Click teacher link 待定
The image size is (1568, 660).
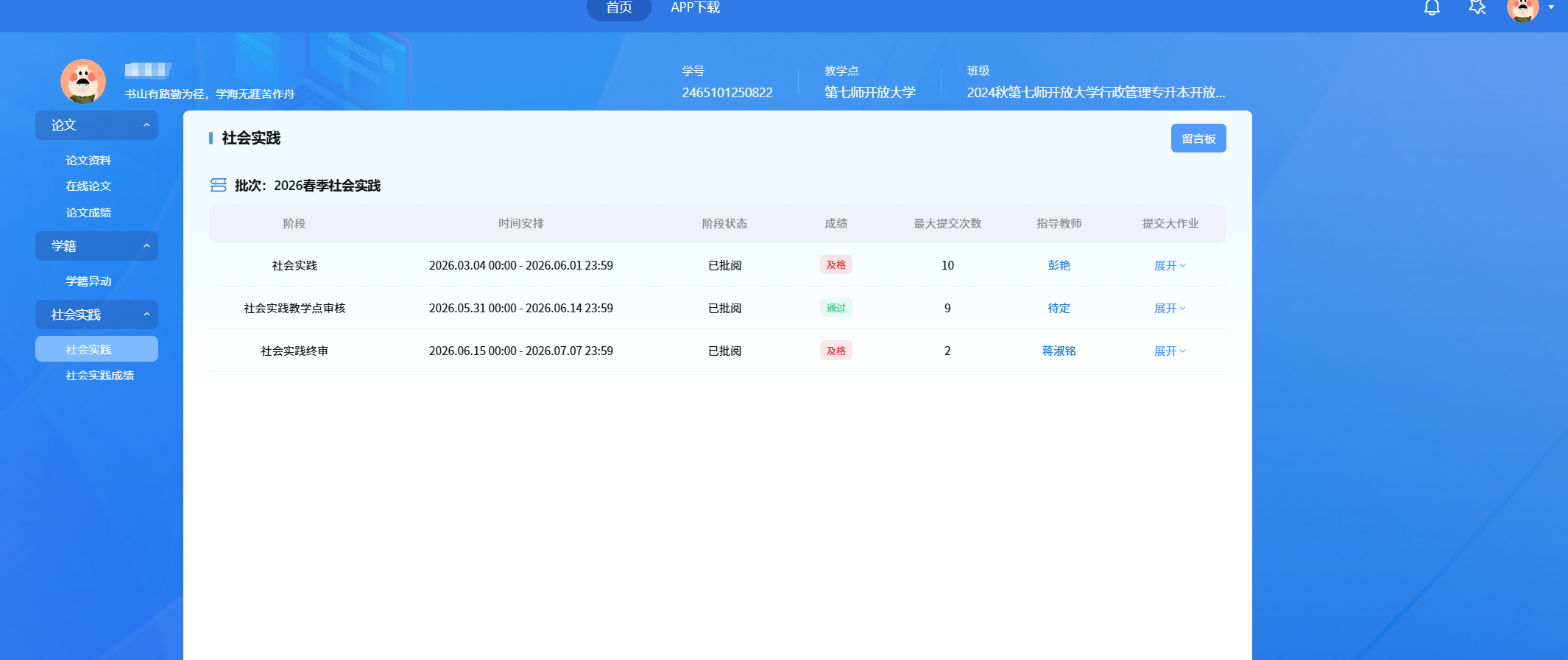1059,308
